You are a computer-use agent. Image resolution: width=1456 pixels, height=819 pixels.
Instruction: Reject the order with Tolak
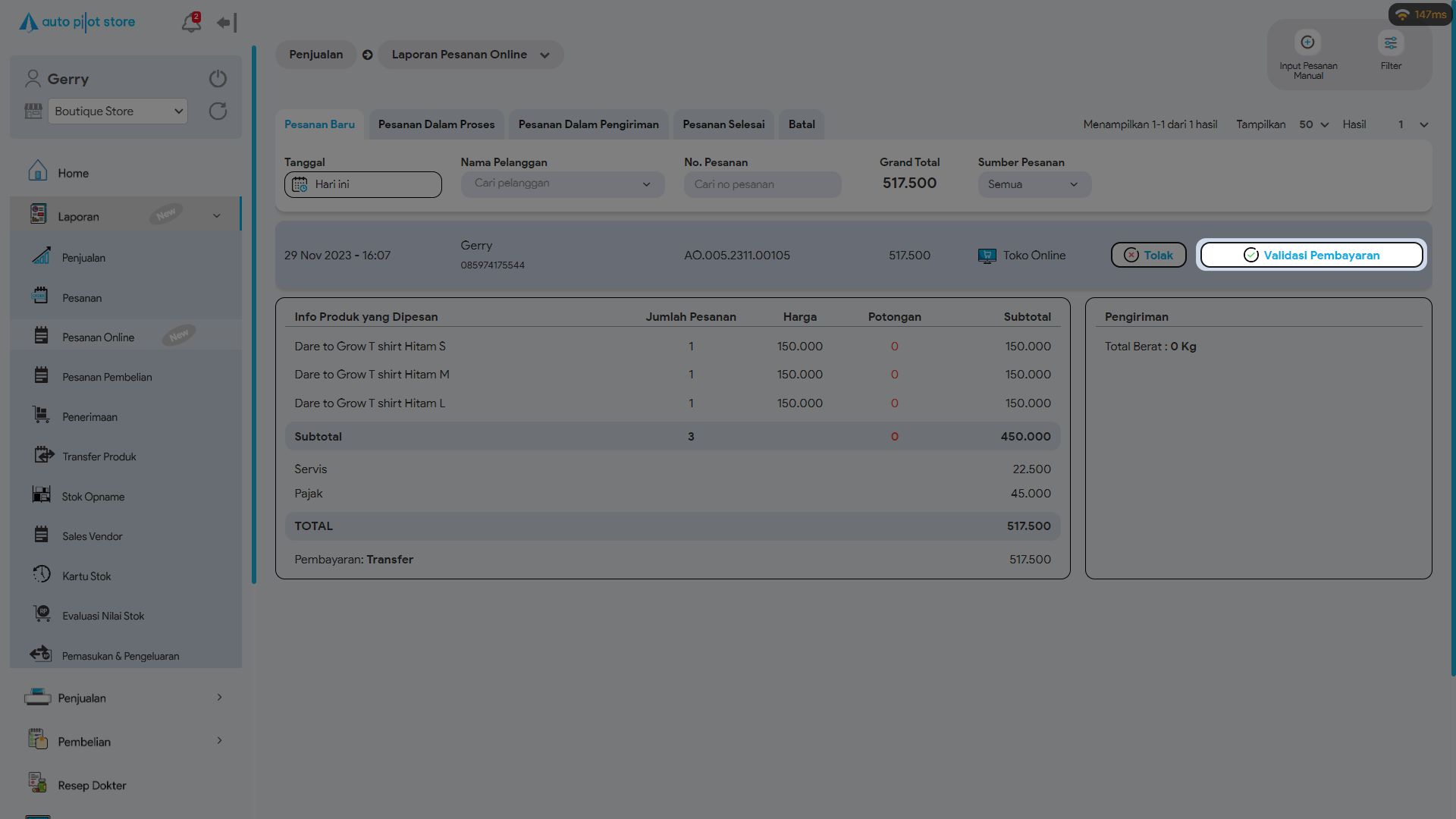tap(1148, 256)
